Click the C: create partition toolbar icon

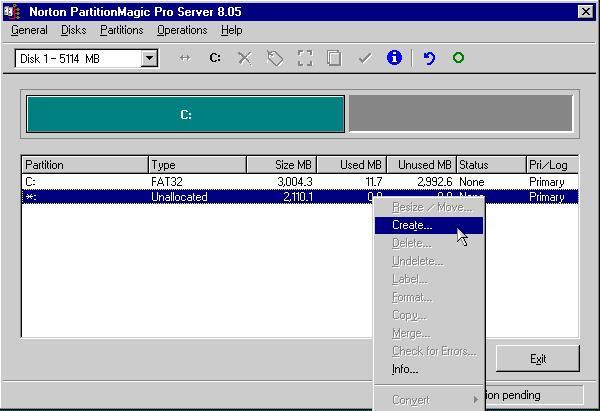215,58
